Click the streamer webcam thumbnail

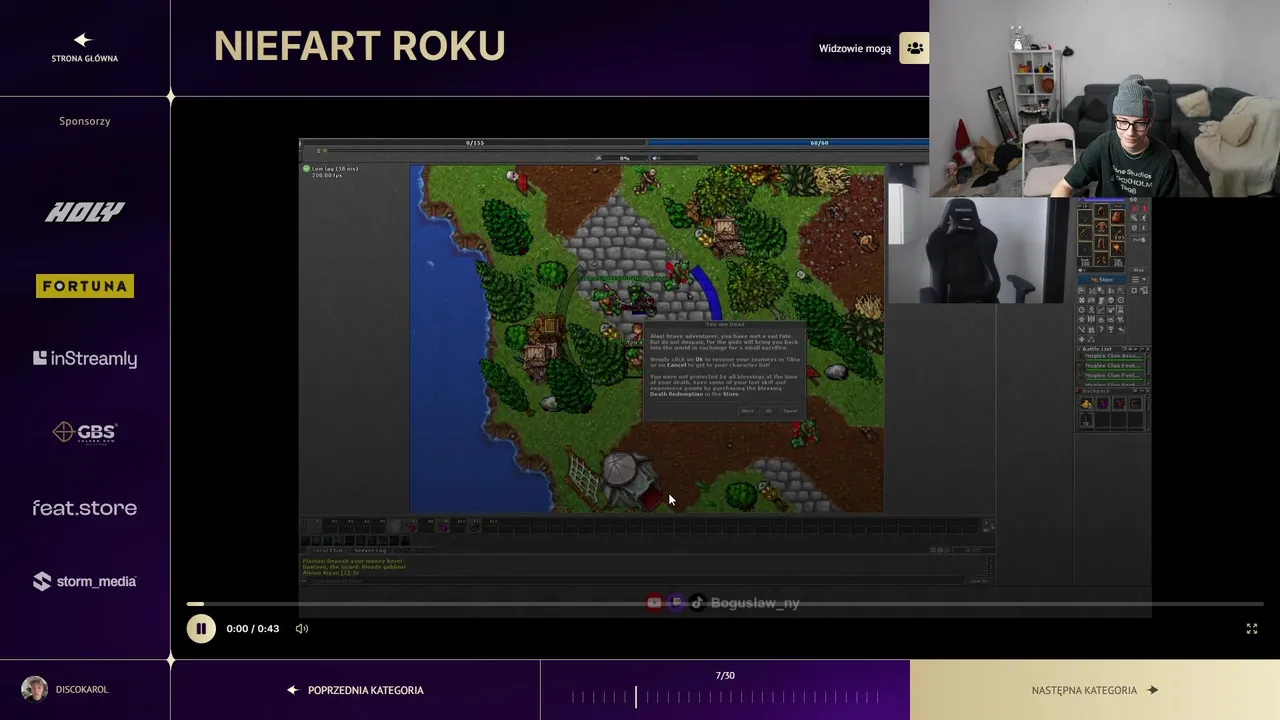(1104, 98)
